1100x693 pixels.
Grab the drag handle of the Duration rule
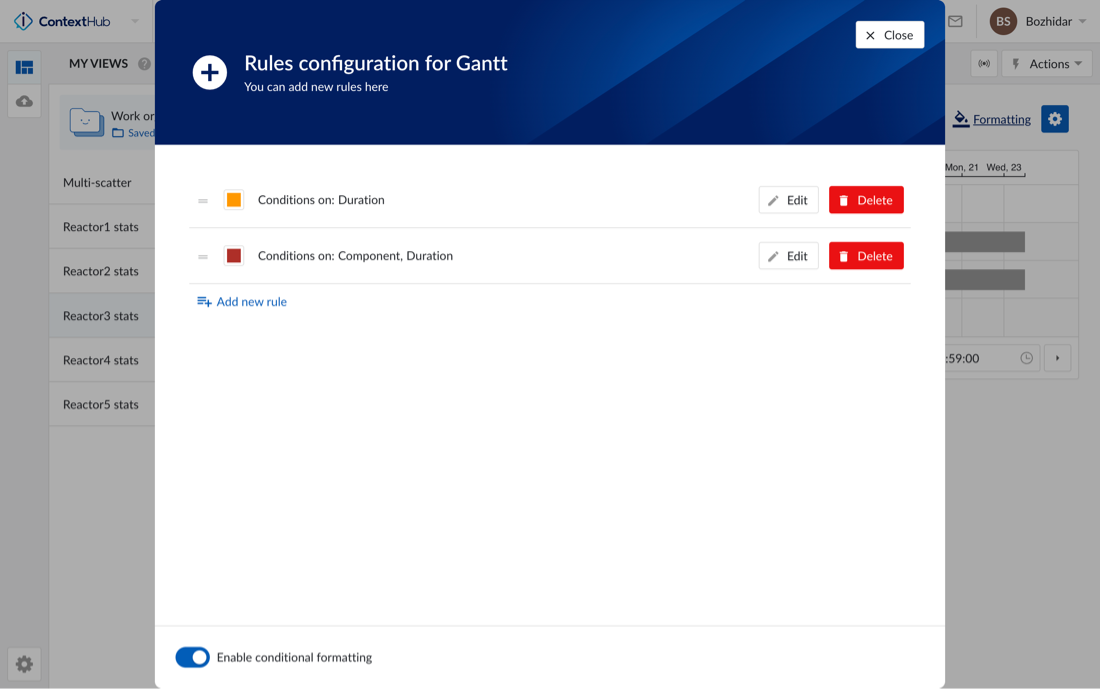pos(203,201)
